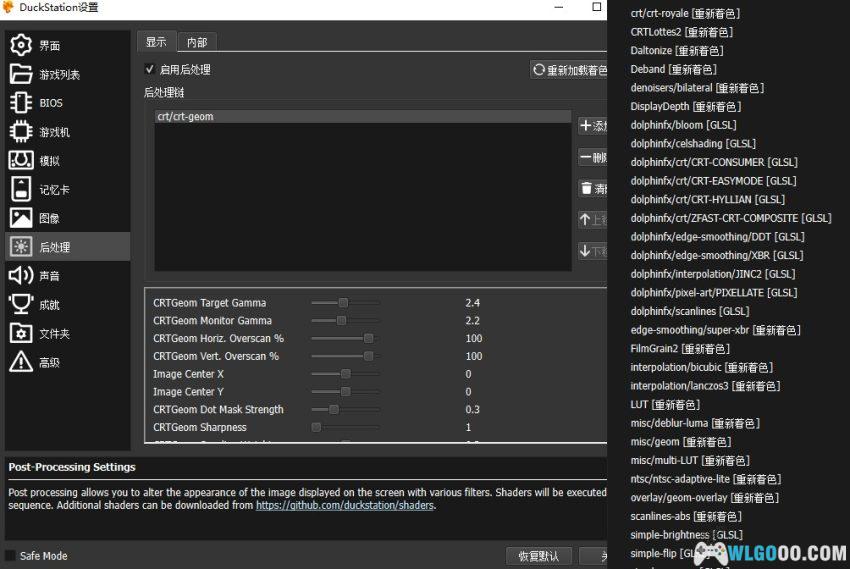Choose Daltonize shader entry

coord(677,50)
